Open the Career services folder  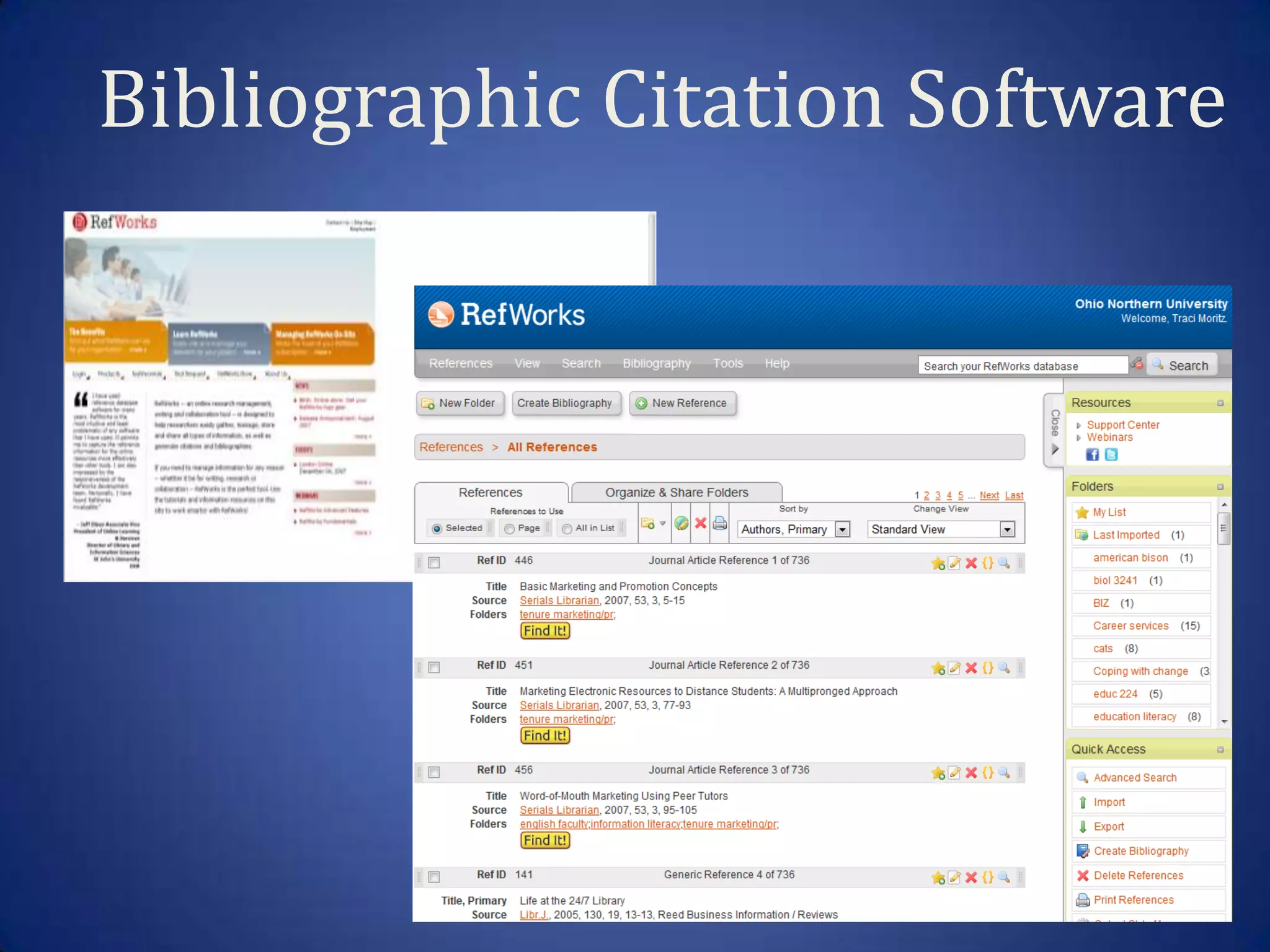click(1130, 626)
